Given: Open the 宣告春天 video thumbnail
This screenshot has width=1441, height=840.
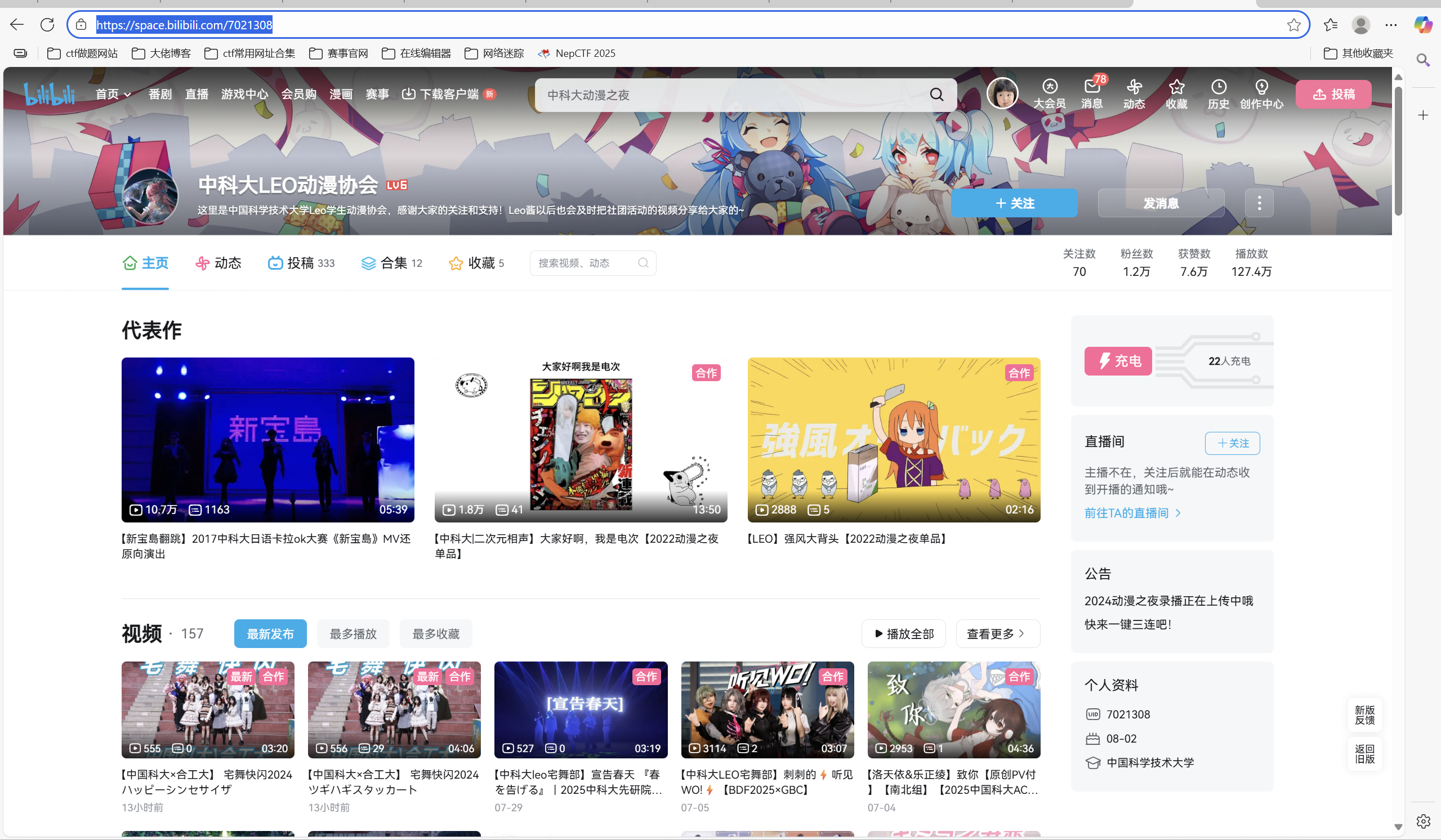Looking at the screenshot, I should pyautogui.click(x=581, y=709).
